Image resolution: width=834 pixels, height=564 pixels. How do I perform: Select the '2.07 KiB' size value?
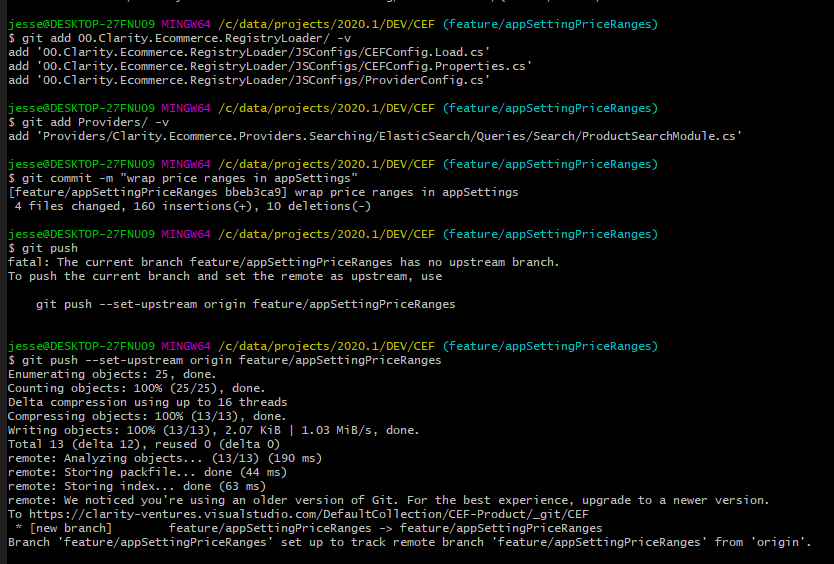tap(253, 430)
